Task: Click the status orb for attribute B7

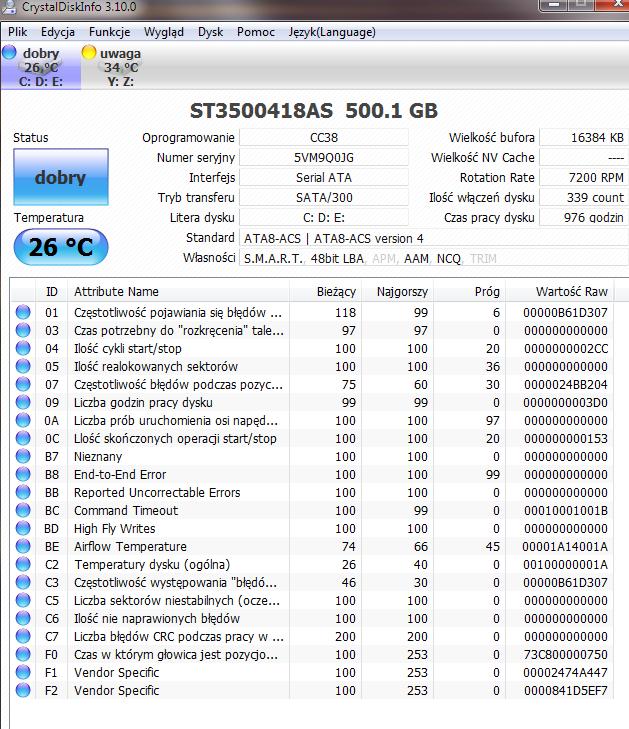Action: click(23, 456)
